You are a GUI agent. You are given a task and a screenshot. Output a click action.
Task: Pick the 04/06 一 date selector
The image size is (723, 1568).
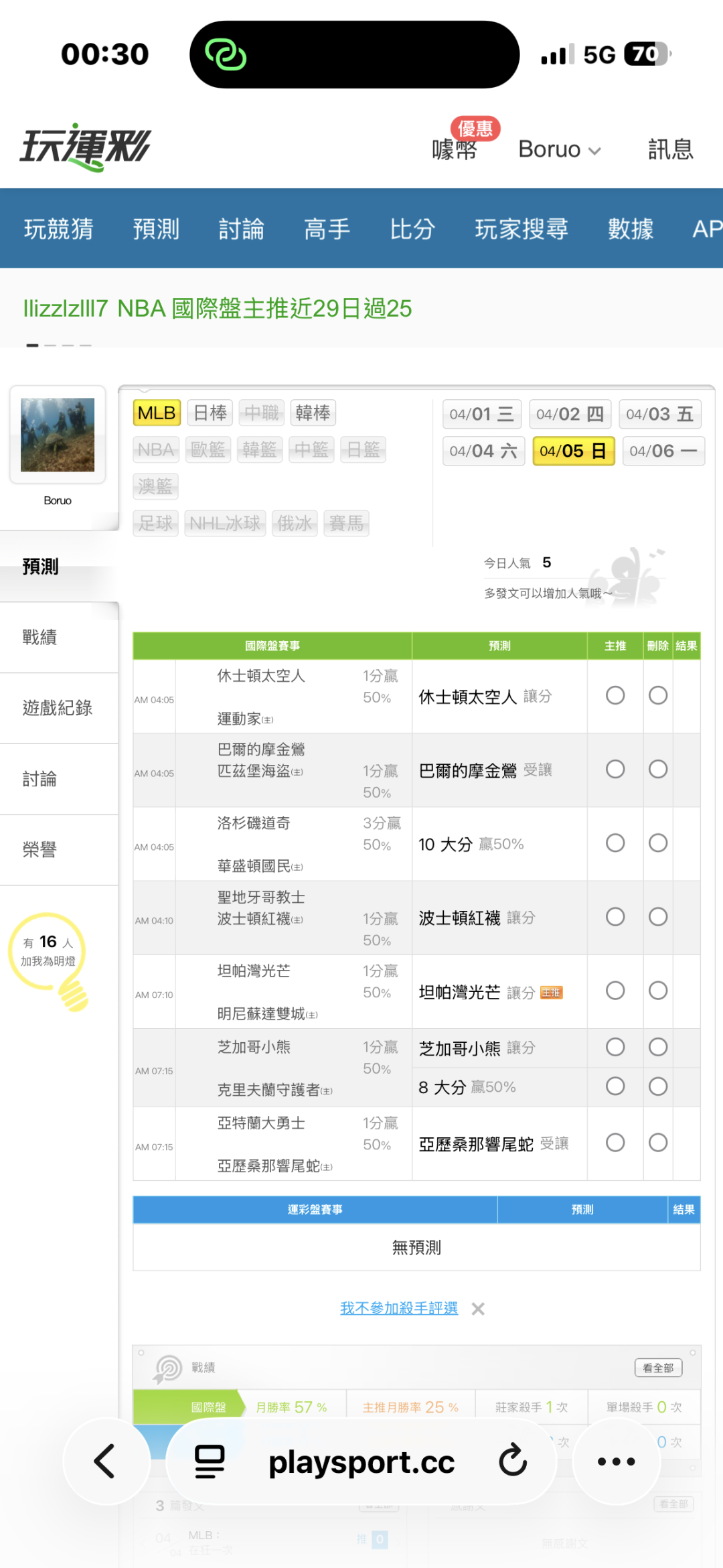tap(663, 451)
